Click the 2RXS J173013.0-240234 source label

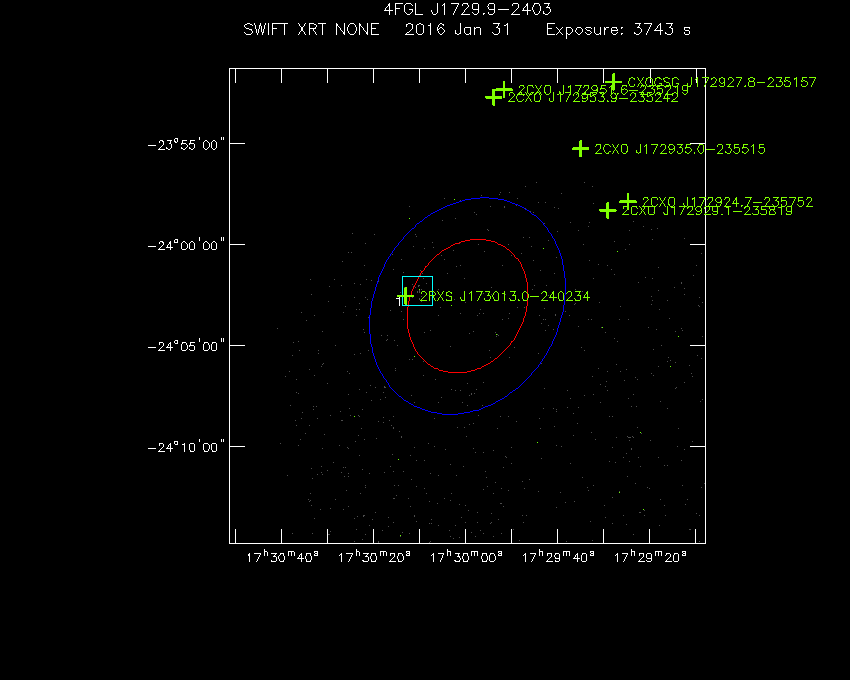(505, 296)
